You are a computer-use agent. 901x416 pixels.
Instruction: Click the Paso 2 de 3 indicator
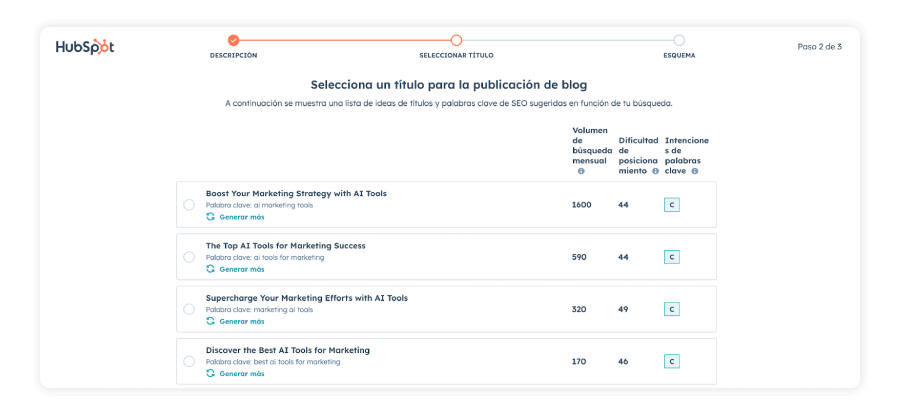819,47
